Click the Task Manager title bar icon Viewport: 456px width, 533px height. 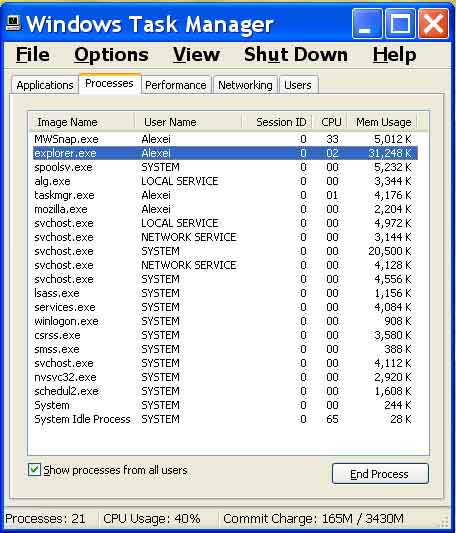pos(14,24)
